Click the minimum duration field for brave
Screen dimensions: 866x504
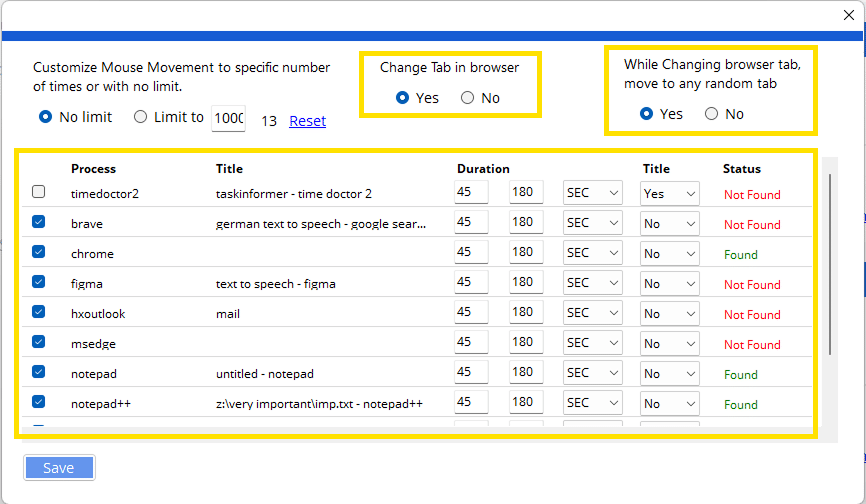pos(471,223)
